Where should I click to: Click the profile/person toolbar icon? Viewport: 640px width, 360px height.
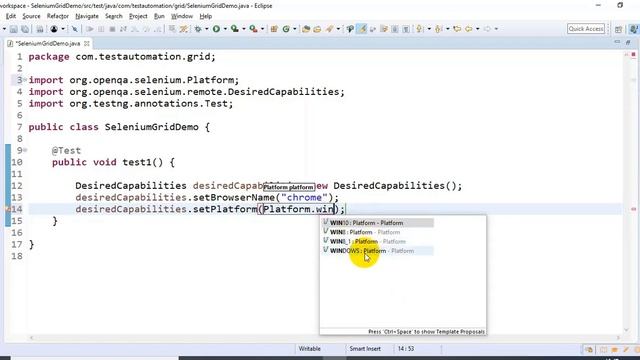54,29
